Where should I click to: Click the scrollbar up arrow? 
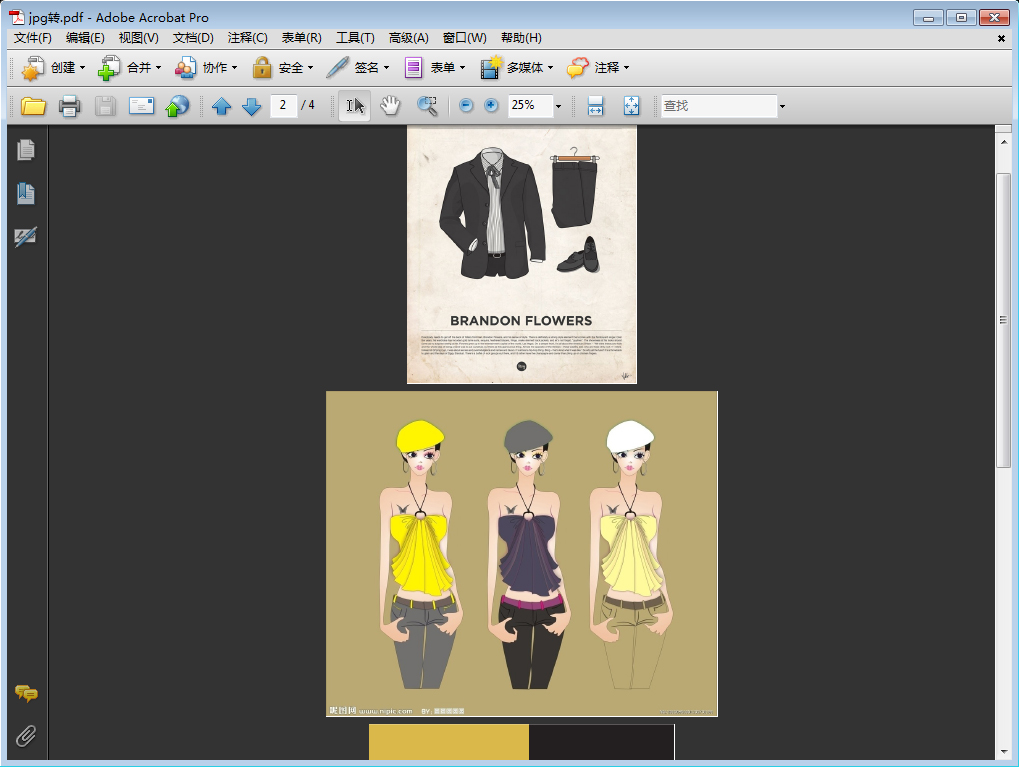[1003, 142]
